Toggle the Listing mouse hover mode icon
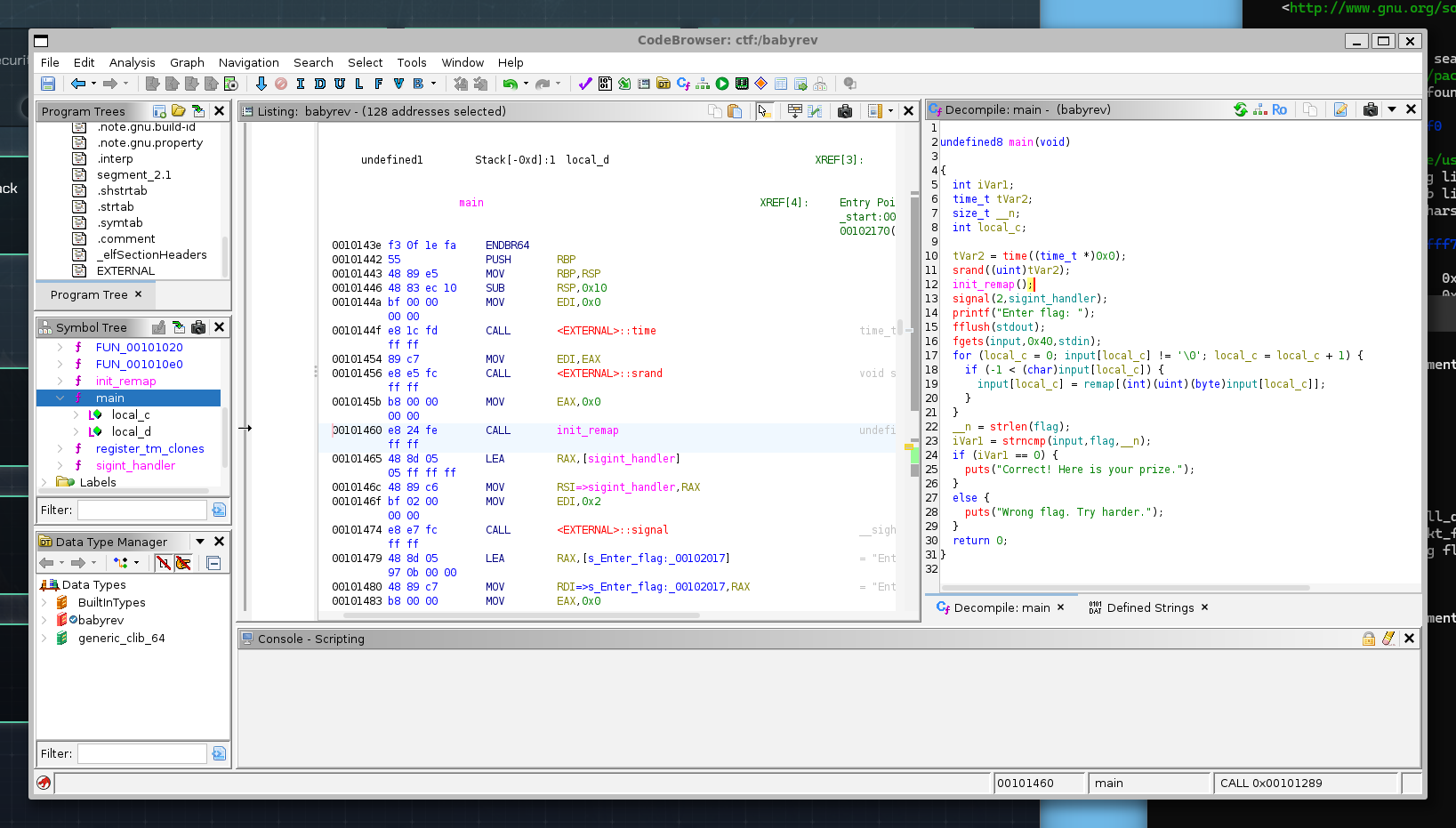This screenshot has width=1456, height=828. pyautogui.click(x=763, y=111)
